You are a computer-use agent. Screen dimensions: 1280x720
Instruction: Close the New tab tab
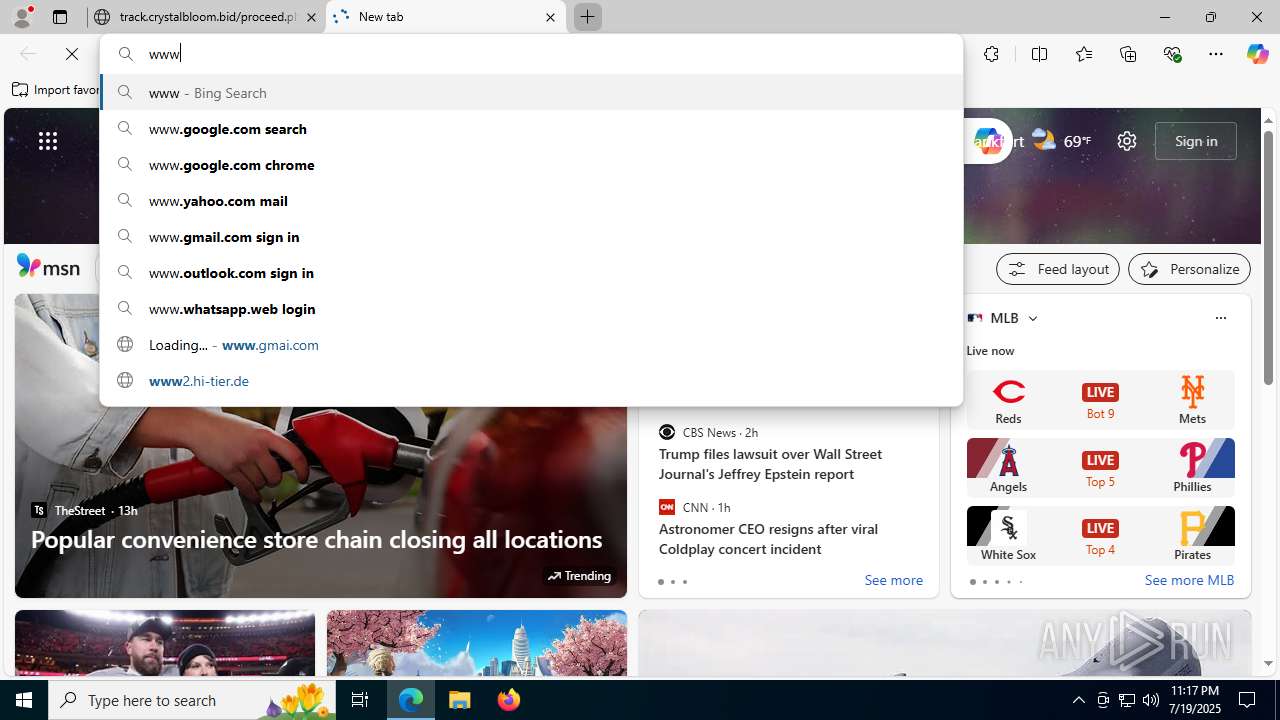[x=550, y=17]
